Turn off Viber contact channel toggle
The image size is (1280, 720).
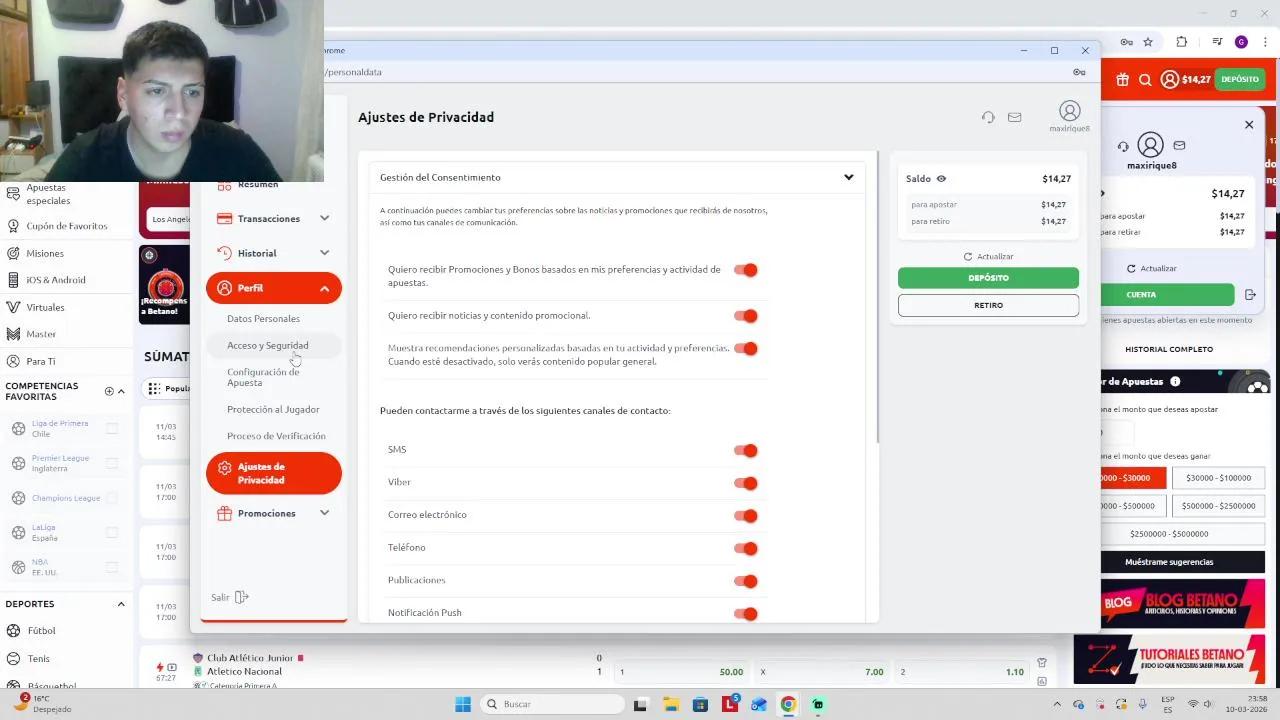(x=746, y=483)
